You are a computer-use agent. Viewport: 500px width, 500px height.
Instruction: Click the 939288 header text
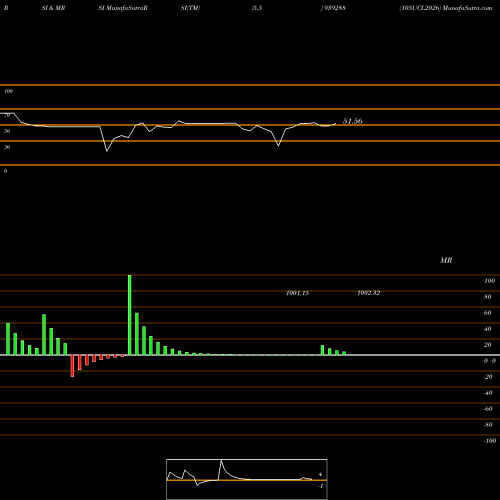click(334, 8)
